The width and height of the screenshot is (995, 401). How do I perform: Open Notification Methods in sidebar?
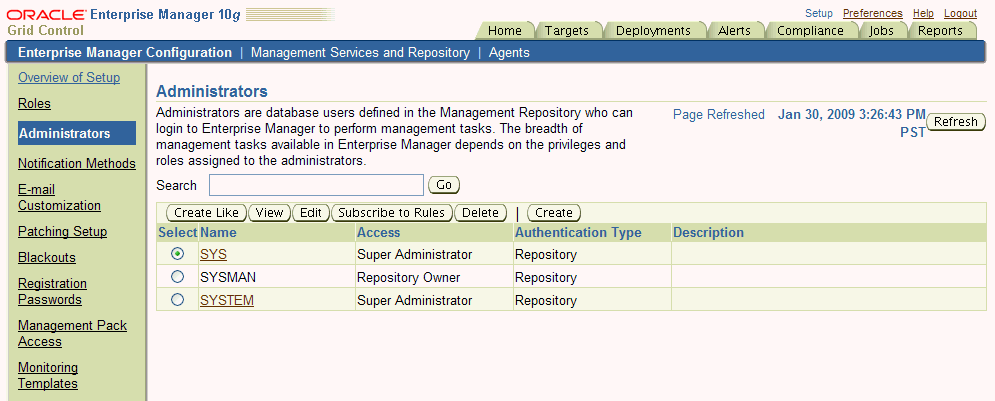click(77, 163)
